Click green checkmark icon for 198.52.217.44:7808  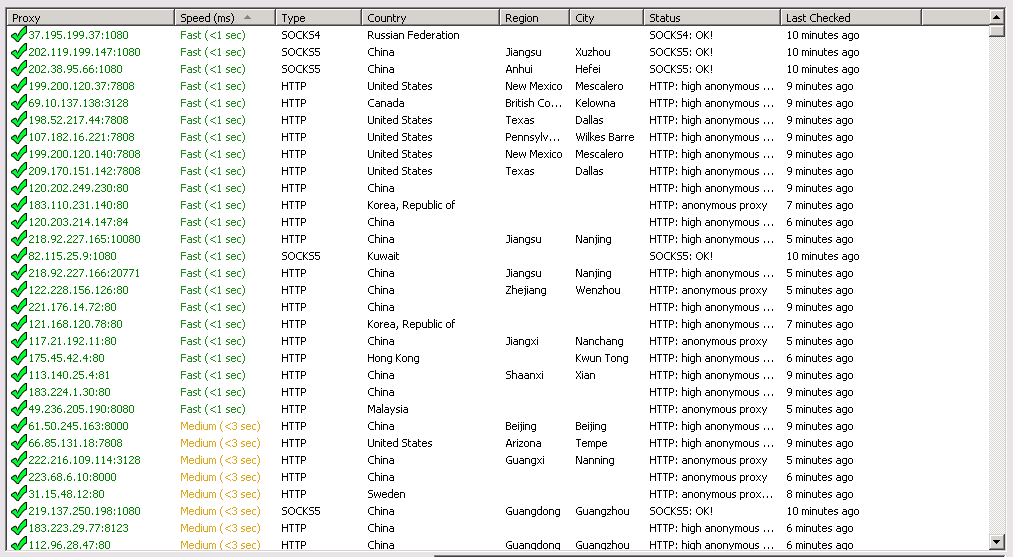[19, 119]
